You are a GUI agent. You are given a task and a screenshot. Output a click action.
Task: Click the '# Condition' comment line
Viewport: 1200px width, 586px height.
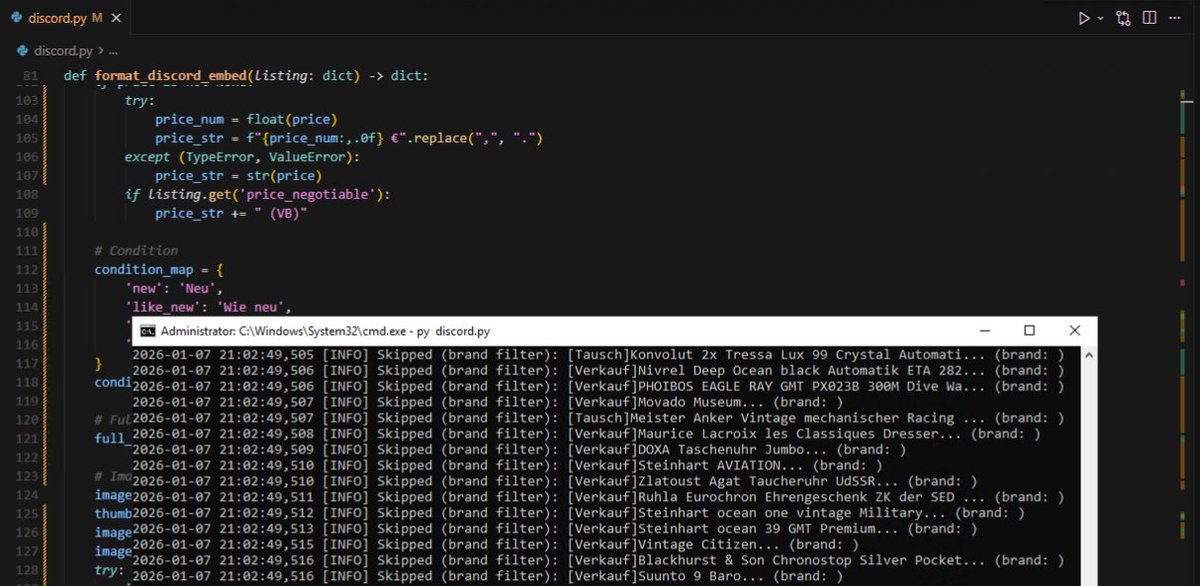(x=136, y=250)
